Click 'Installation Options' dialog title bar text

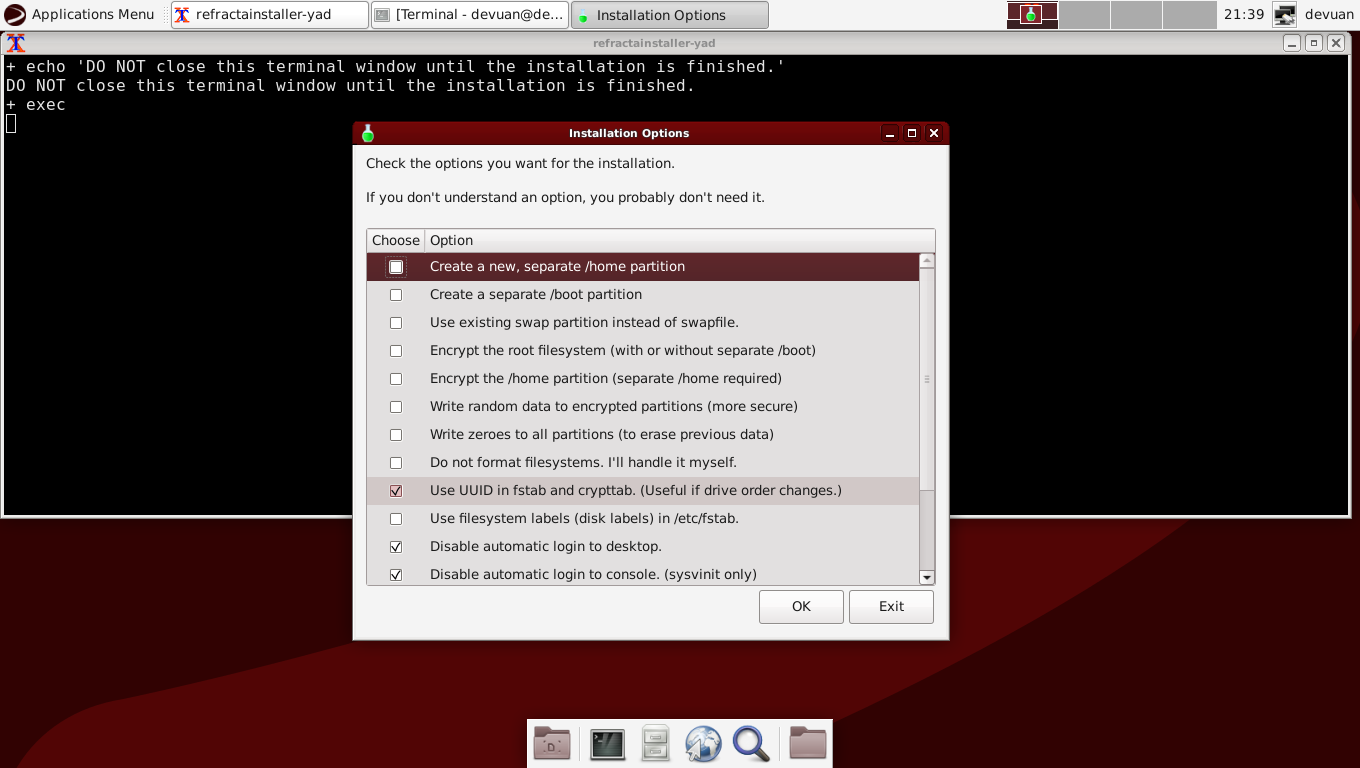(629, 133)
